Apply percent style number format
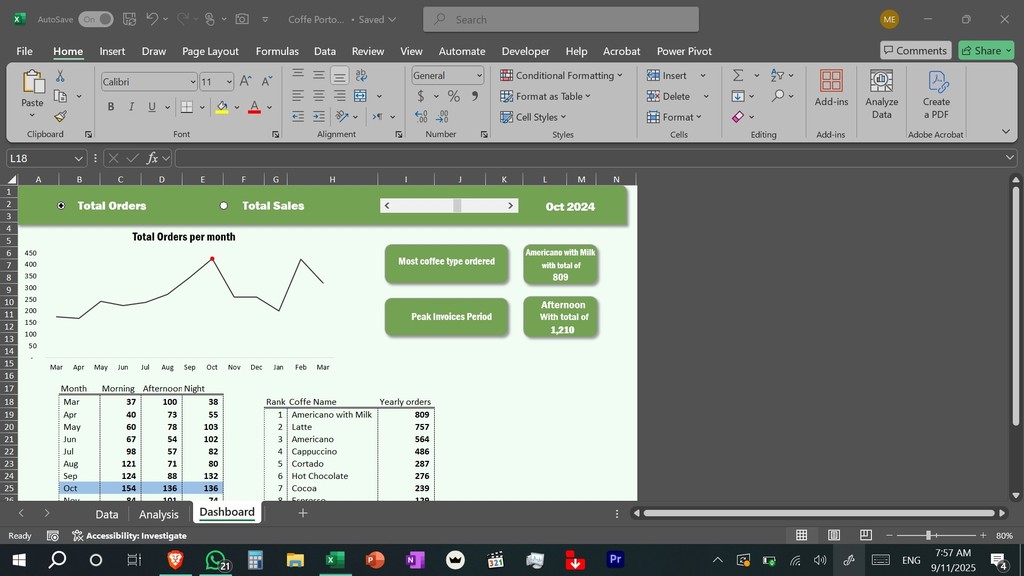This screenshot has height=576, width=1024. click(x=453, y=96)
